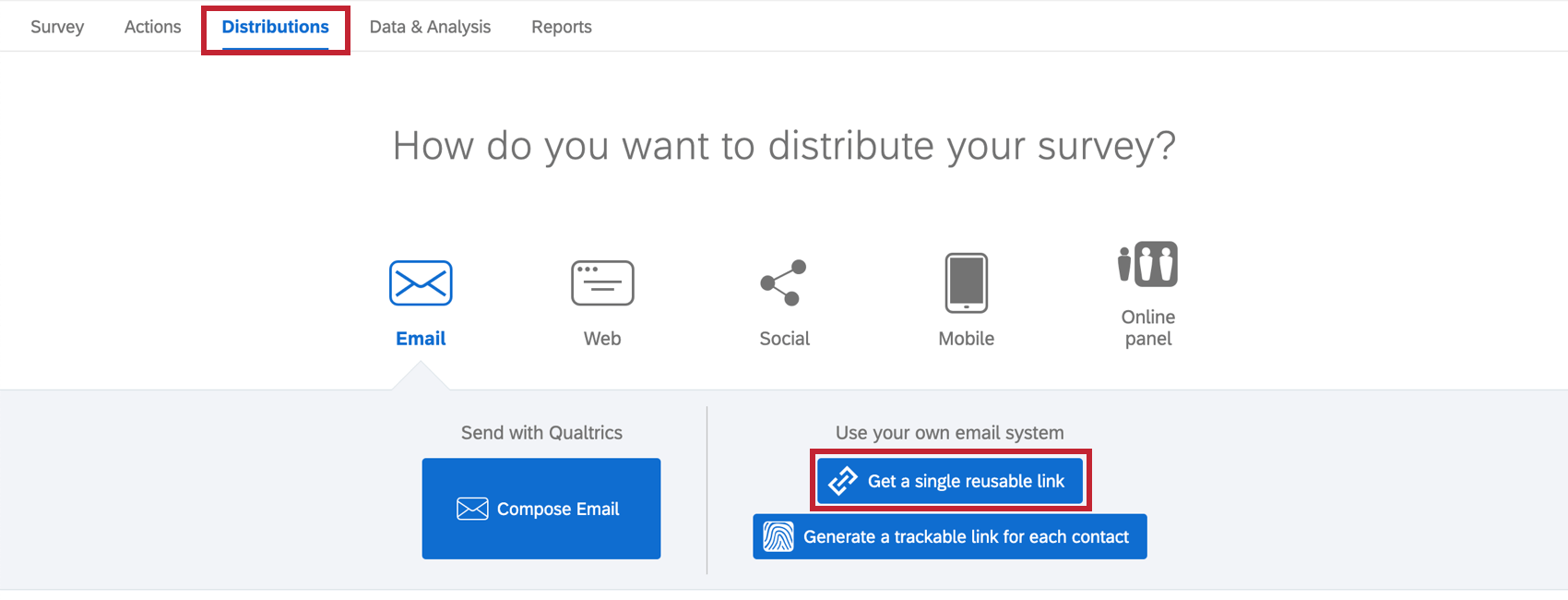Select the Social share icon

click(x=784, y=282)
